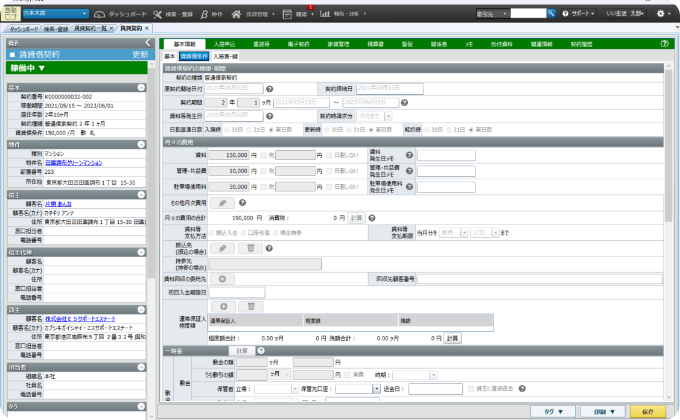Click the 保存 save button

click(x=647, y=411)
